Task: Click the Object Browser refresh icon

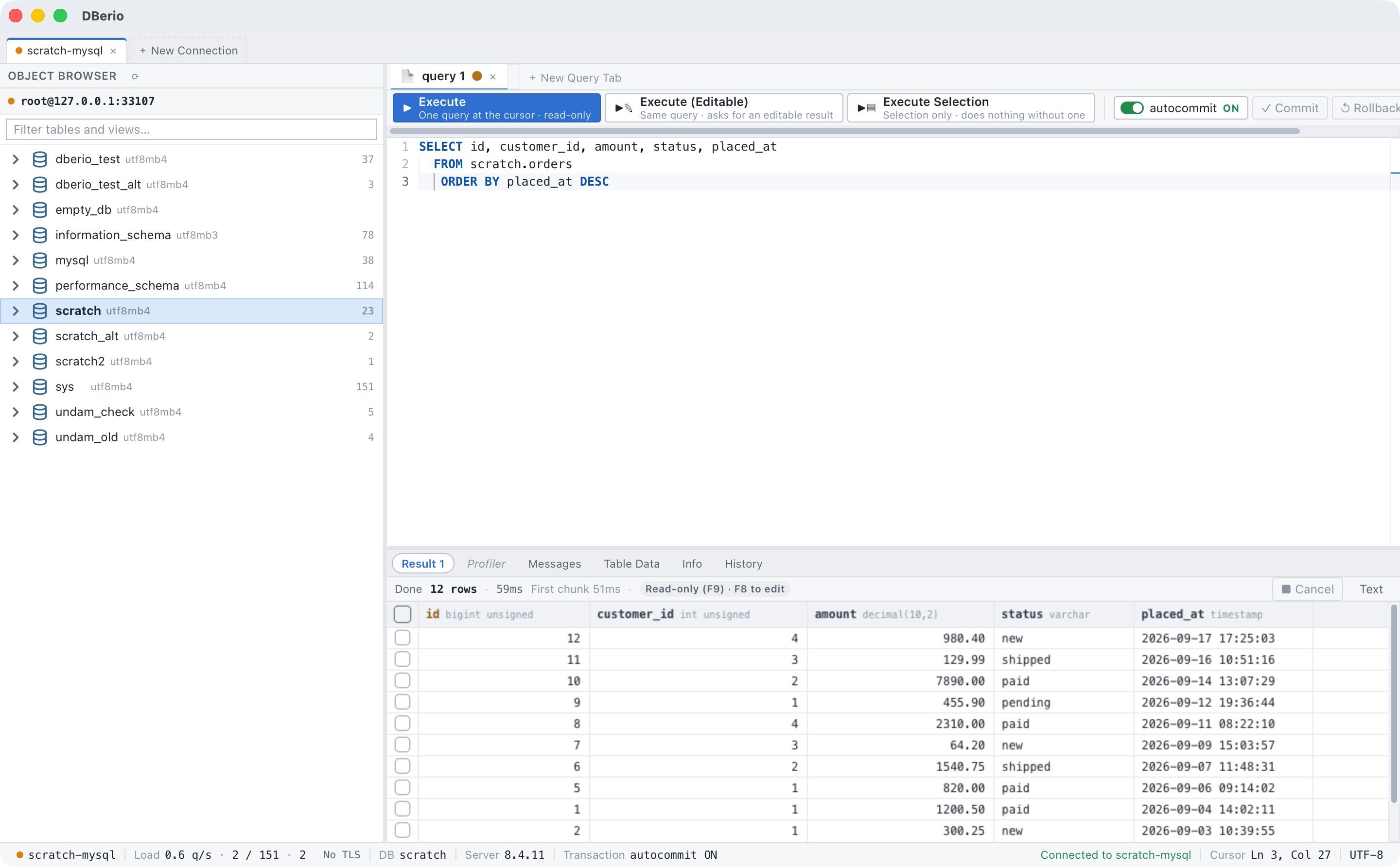Action: click(x=135, y=76)
